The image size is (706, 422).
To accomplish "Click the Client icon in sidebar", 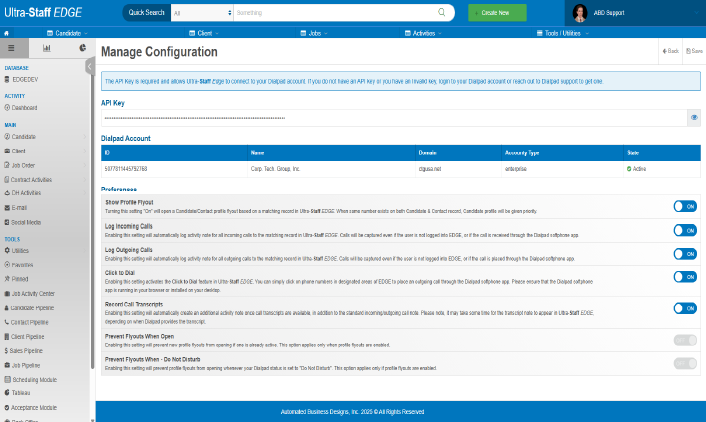I will coord(7,151).
